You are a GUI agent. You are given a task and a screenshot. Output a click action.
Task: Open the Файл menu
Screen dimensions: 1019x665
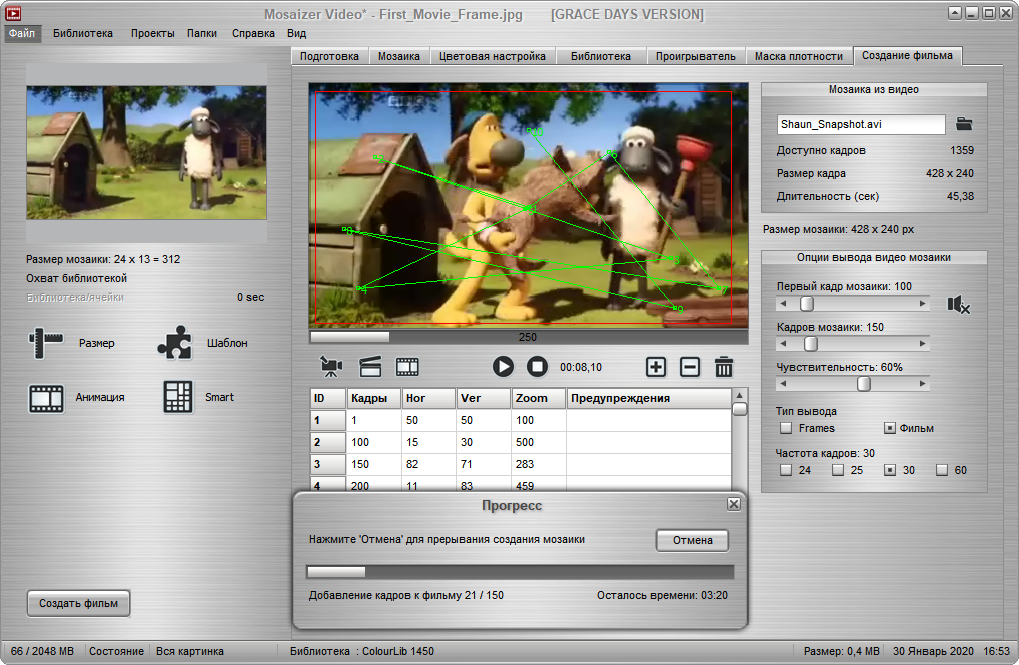(x=23, y=33)
